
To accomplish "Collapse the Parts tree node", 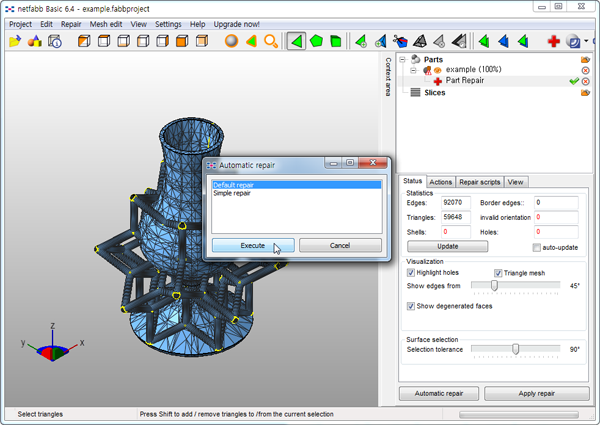I will pyautogui.click(x=402, y=59).
